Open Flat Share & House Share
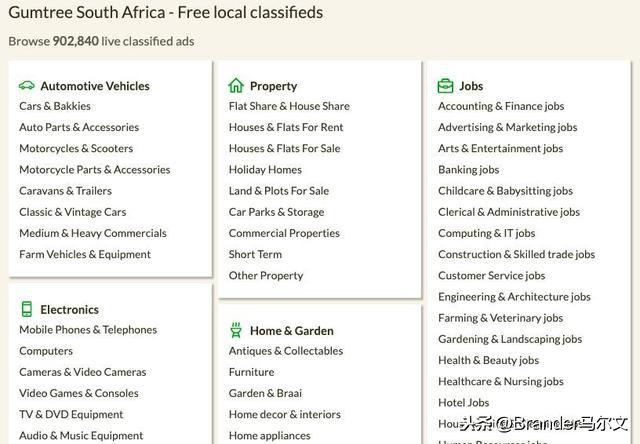The width and height of the screenshot is (640, 444). pos(289,106)
